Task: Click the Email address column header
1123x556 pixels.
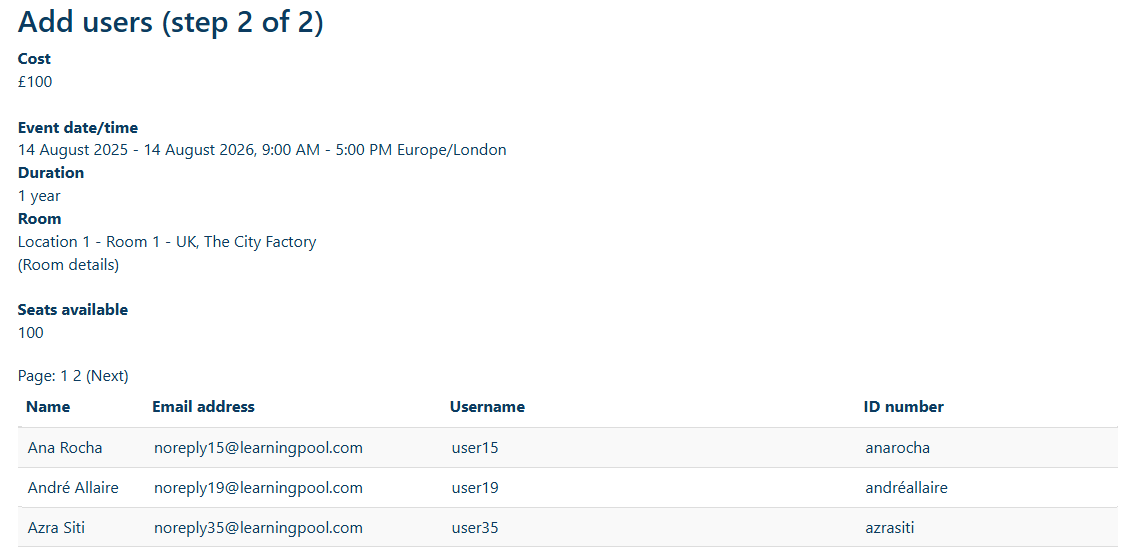Action: 203,407
